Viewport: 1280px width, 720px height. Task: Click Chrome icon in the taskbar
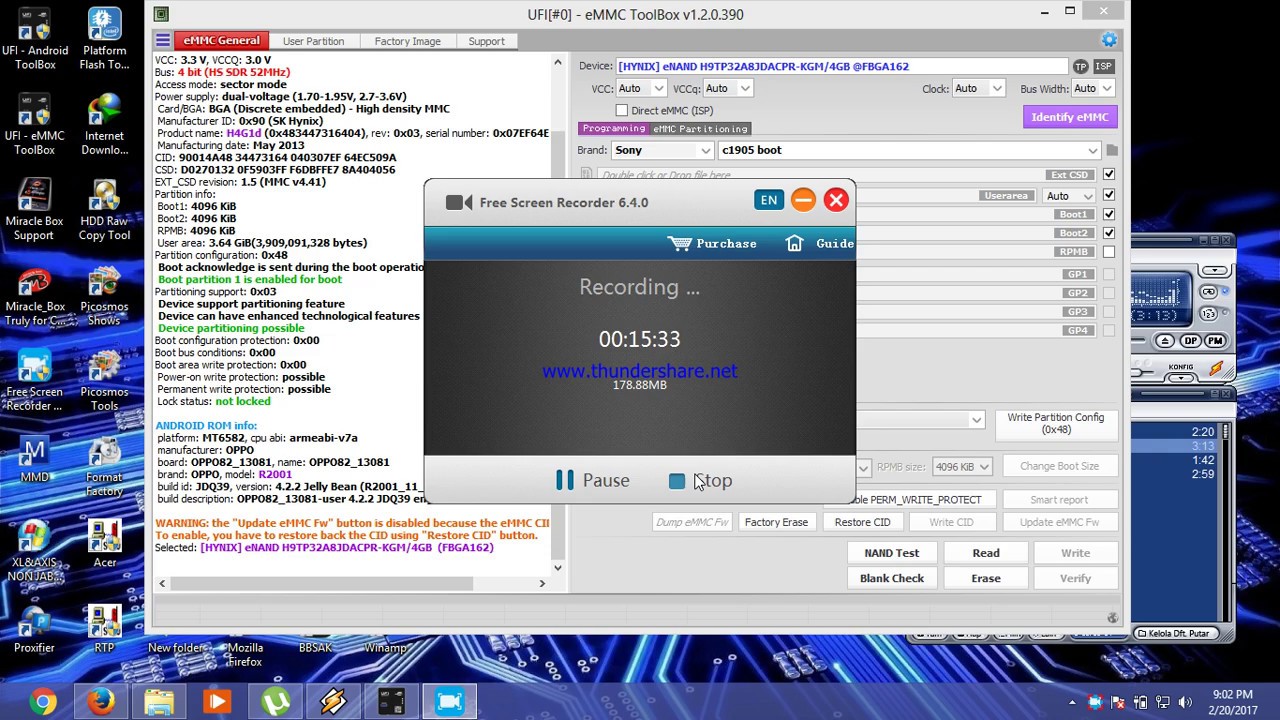(x=42, y=702)
